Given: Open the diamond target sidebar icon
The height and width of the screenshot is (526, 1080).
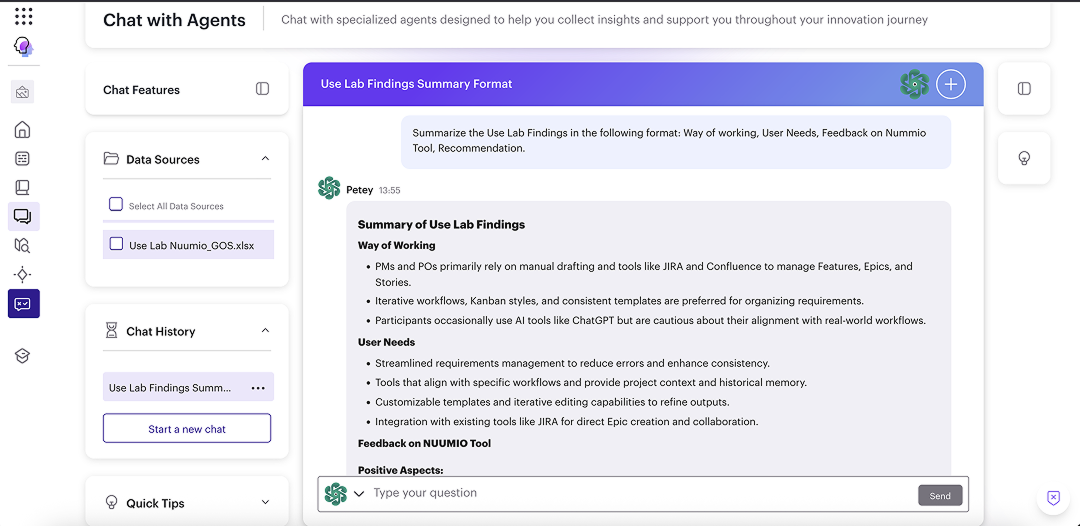Looking at the screenshot, I should (23, 275).
